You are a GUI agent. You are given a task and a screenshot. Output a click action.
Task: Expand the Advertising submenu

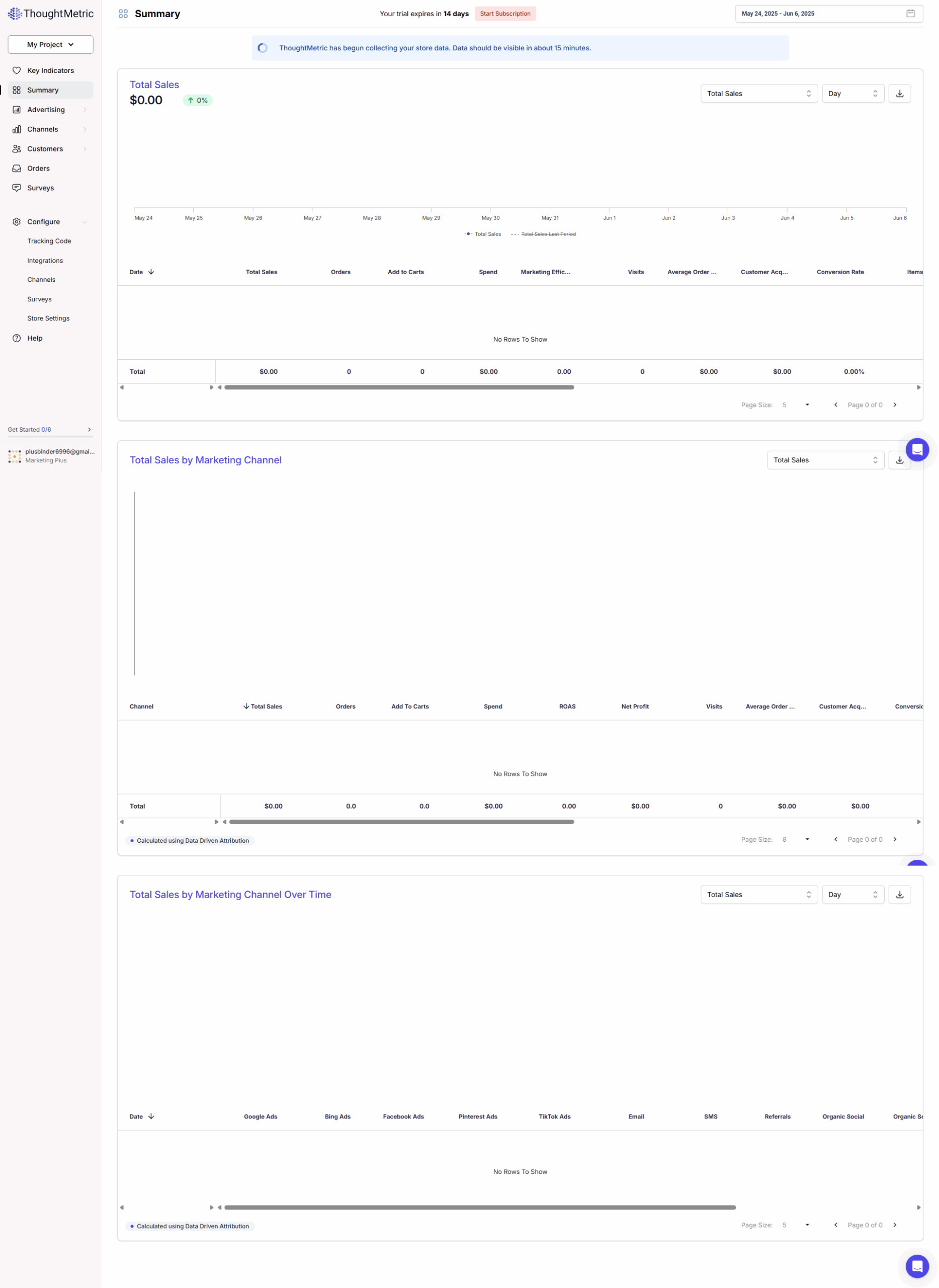[x=84, y=110]
